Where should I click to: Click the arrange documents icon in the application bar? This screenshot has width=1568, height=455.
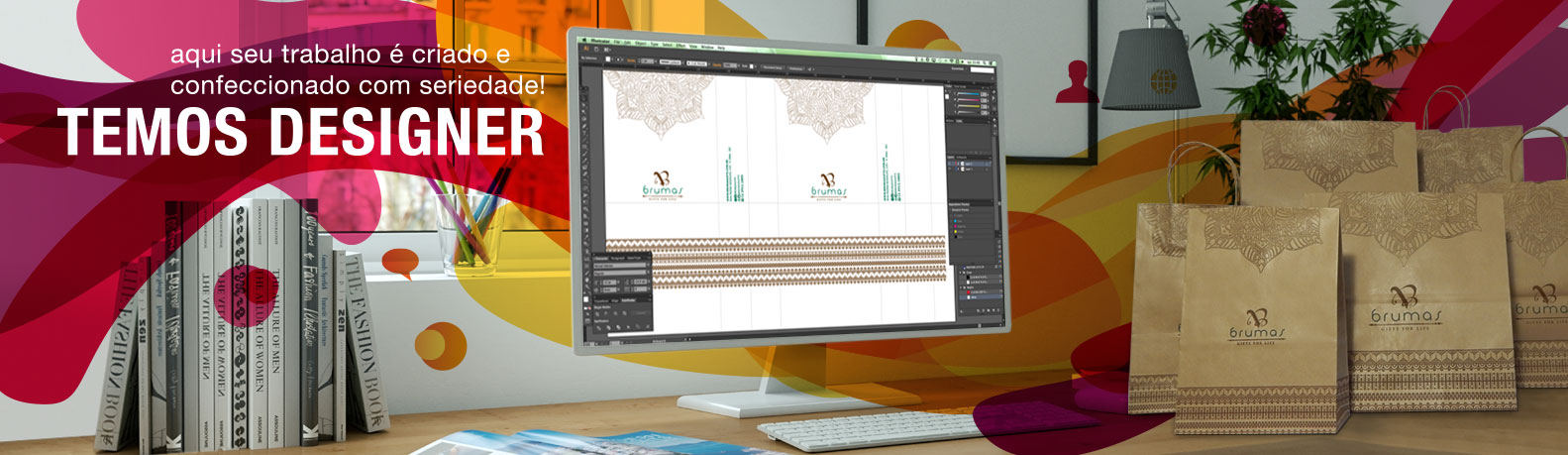click(x=607, y=50)
